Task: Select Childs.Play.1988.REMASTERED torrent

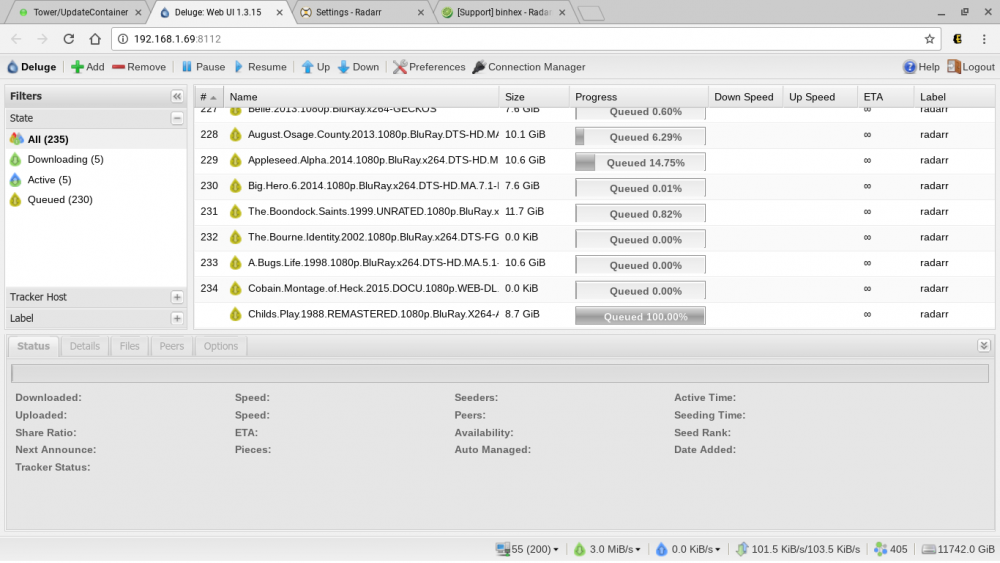Action: point(594,314)
